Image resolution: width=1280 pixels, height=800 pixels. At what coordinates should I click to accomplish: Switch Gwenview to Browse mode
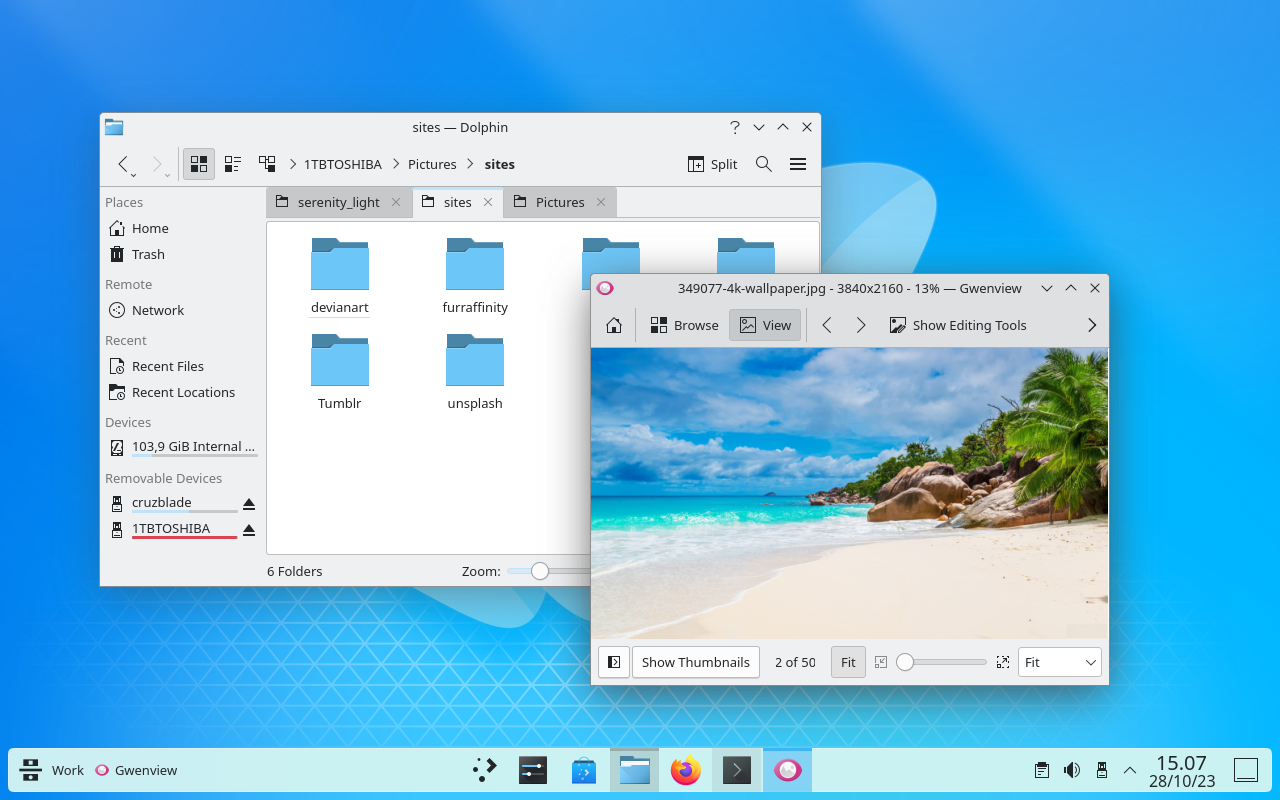tap(684, 325)
